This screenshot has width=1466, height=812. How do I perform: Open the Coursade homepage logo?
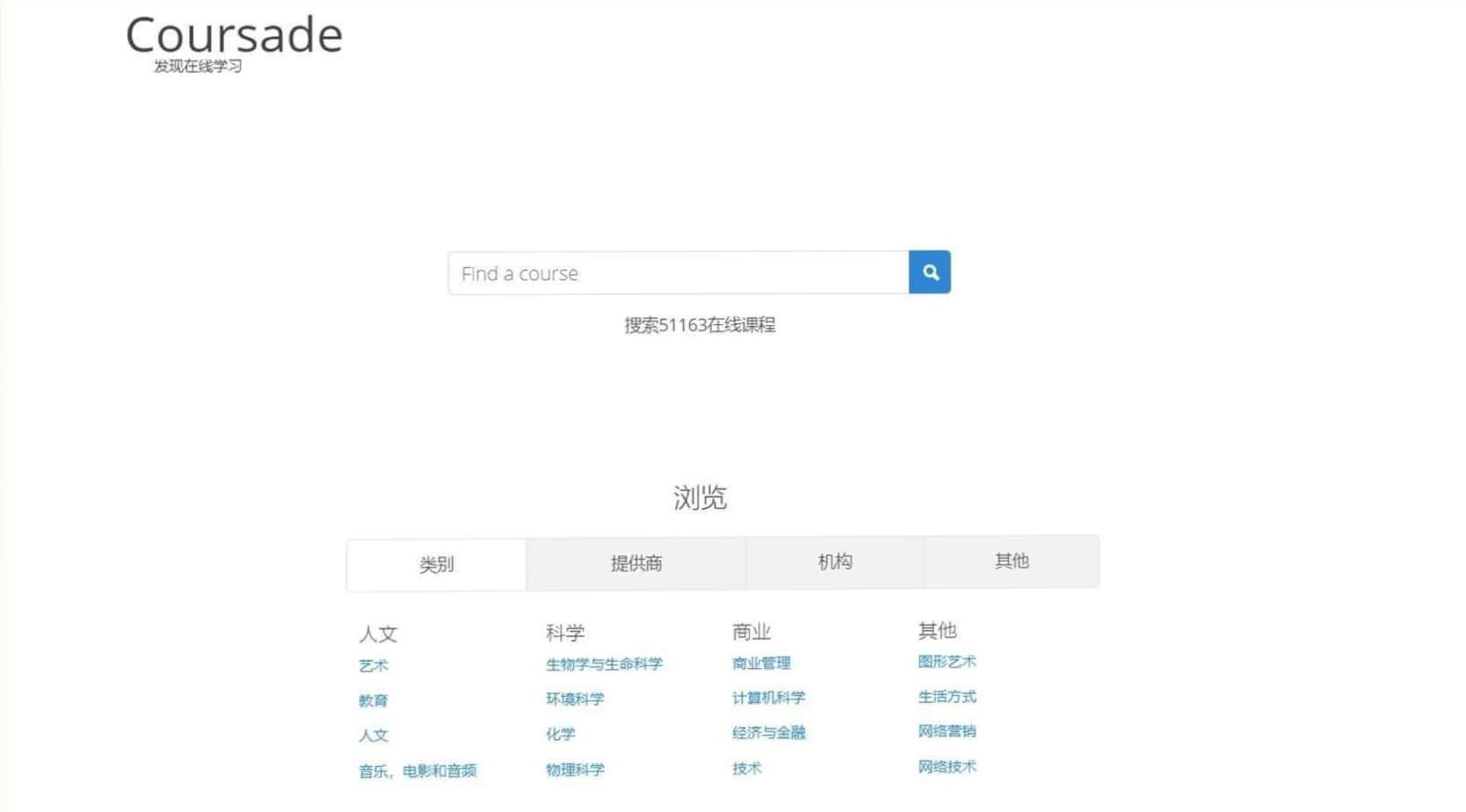(x=235, y=35)
